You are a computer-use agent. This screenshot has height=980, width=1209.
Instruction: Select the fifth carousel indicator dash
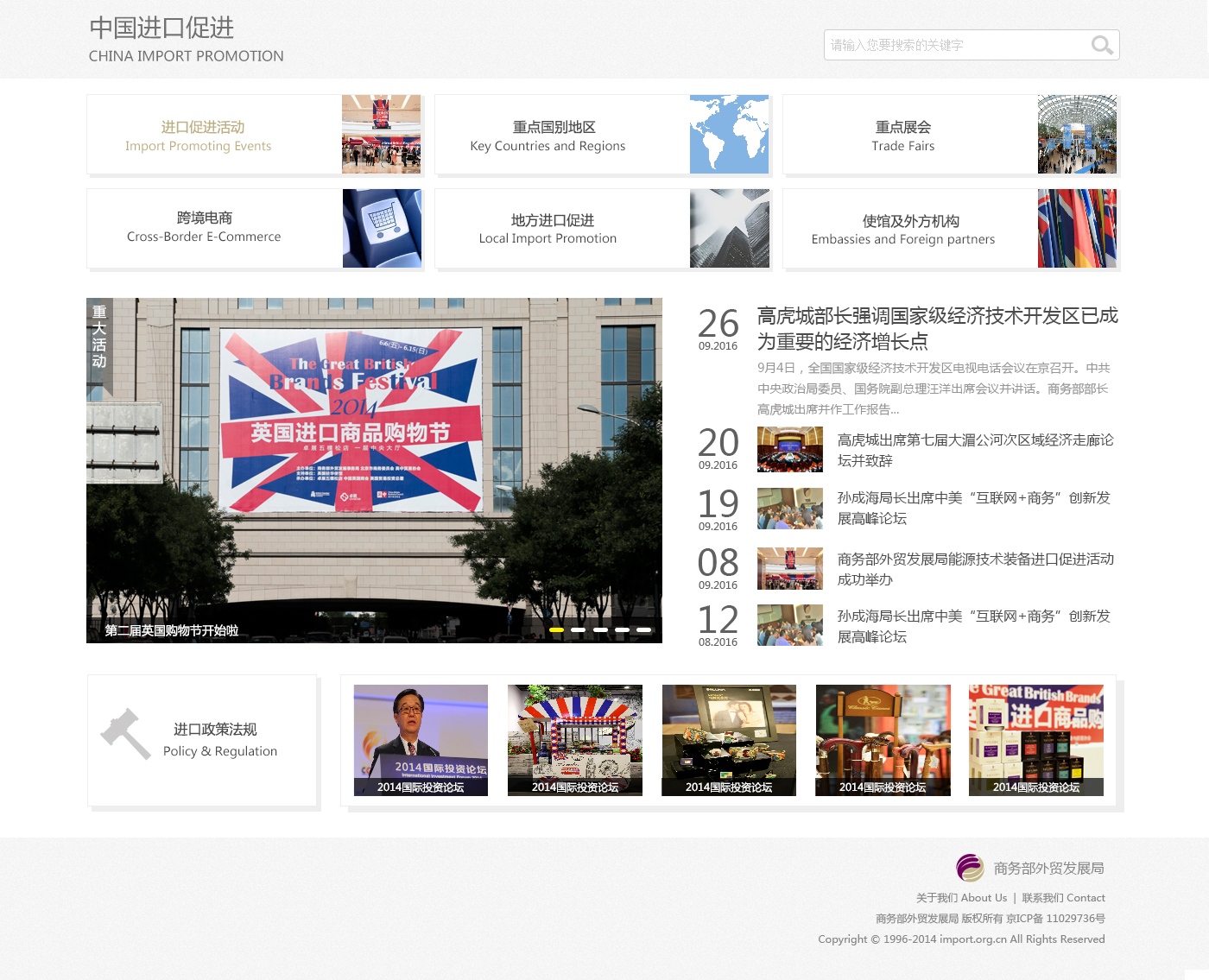click(644, 629)
